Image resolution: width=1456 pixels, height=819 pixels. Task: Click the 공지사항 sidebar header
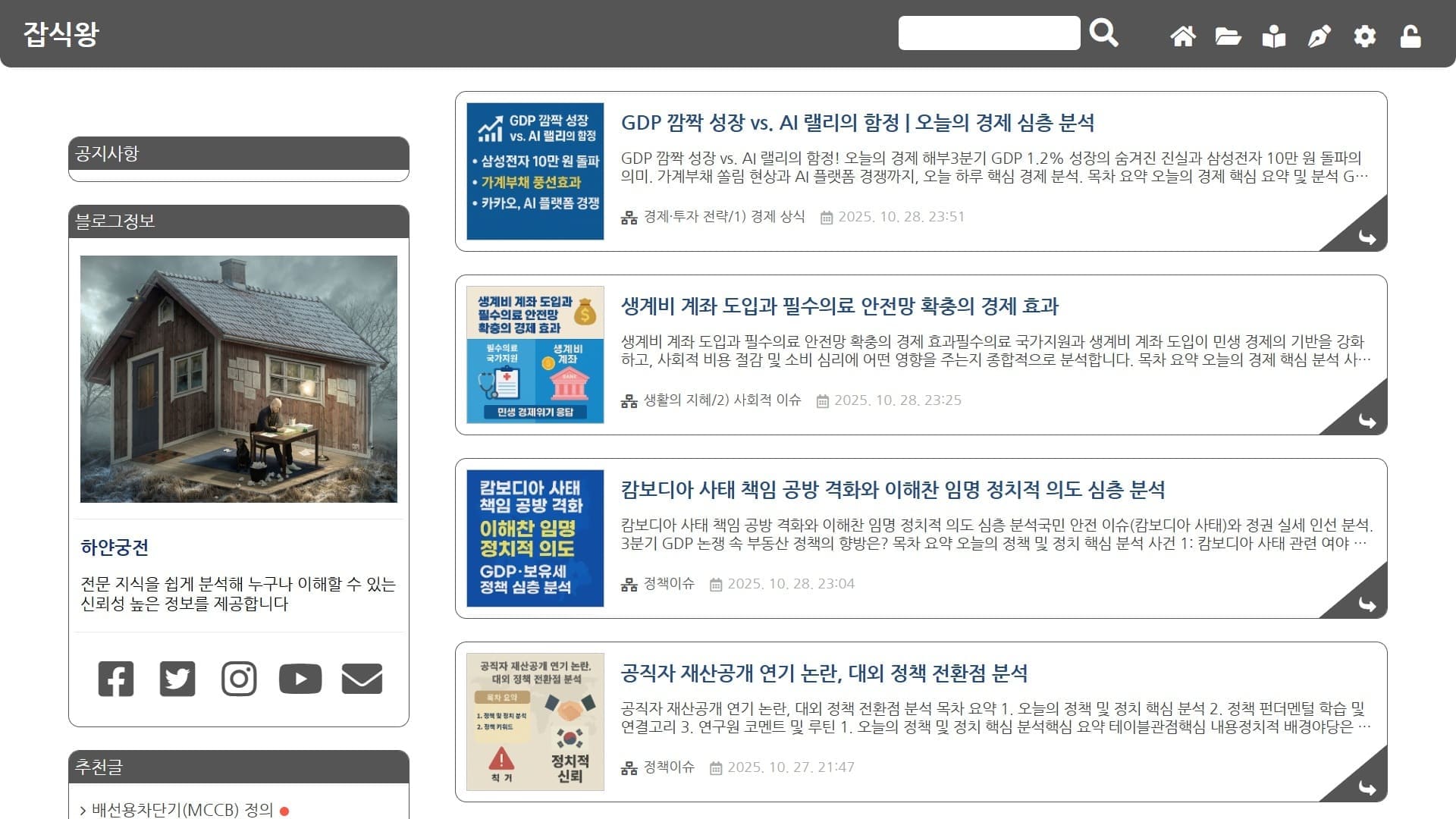click(x=239, y=153)
